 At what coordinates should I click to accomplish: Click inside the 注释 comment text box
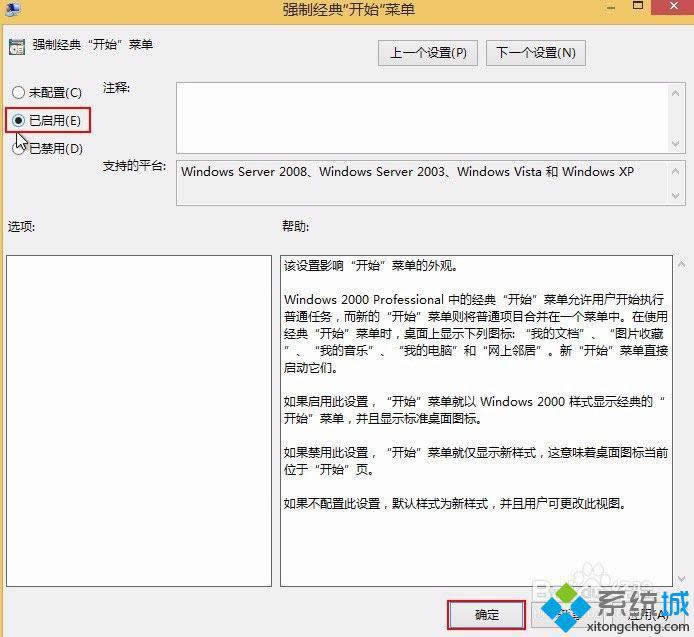click(x=423, y=118)
